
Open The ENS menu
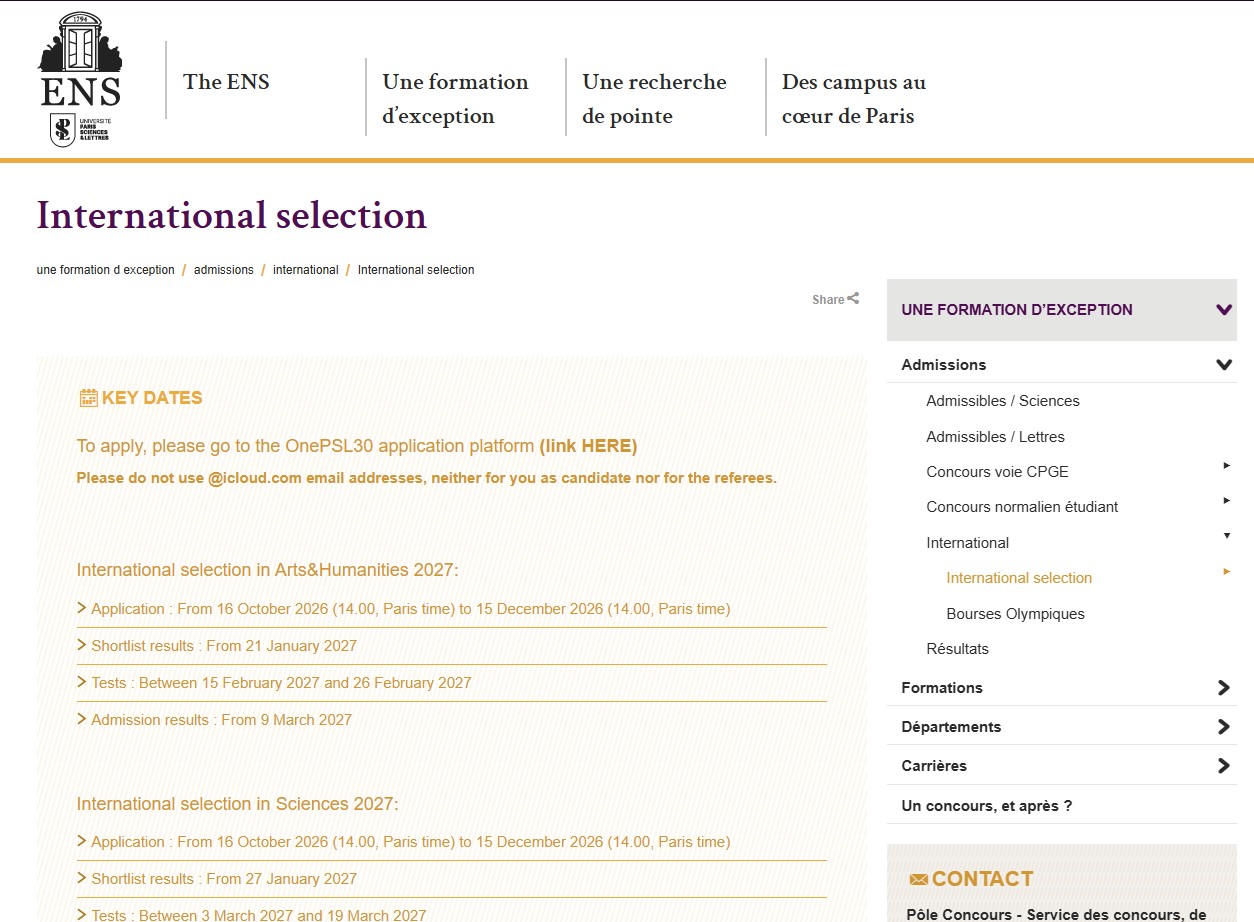pos(226,82)
